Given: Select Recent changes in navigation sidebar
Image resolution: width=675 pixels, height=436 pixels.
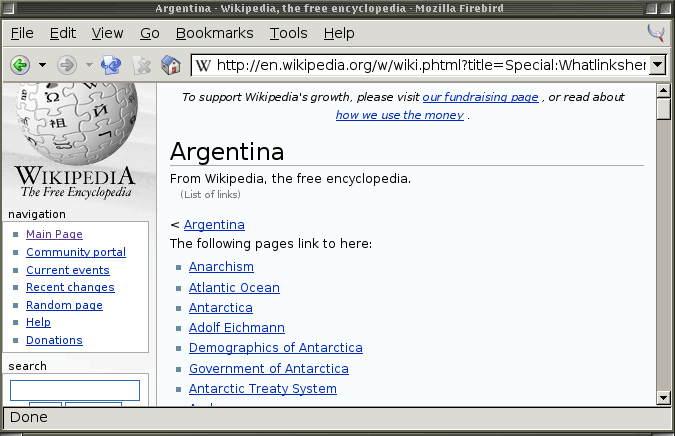Looking at the screenshot, I should [x=70, y=287].
